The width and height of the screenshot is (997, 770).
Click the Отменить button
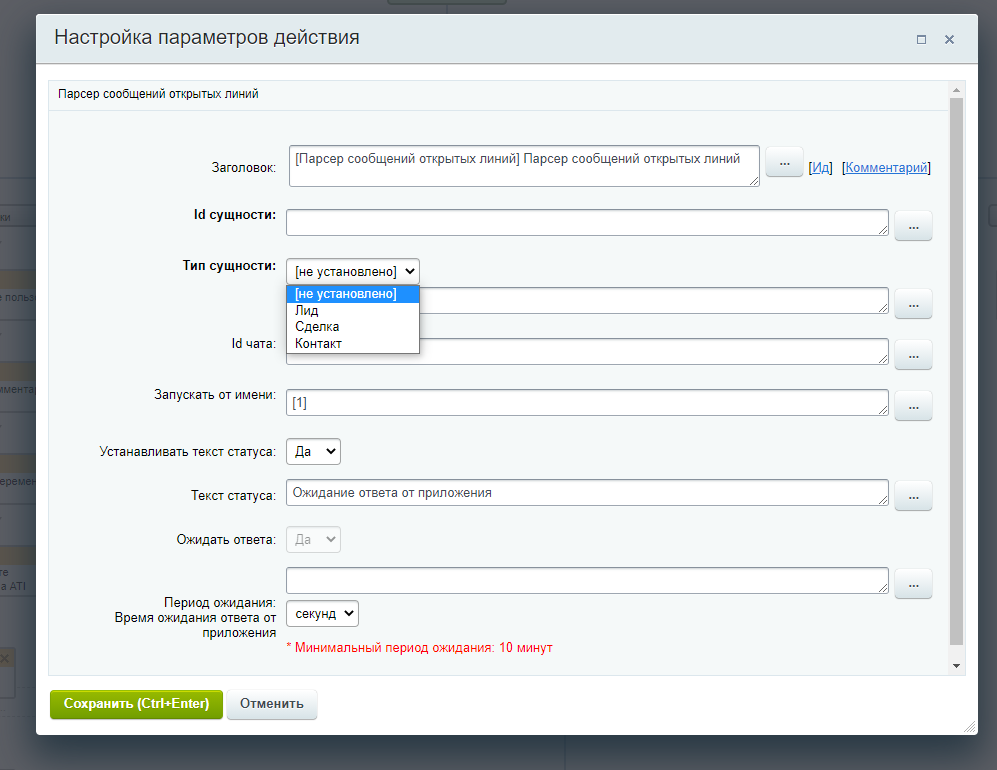(x=272, y=703)
